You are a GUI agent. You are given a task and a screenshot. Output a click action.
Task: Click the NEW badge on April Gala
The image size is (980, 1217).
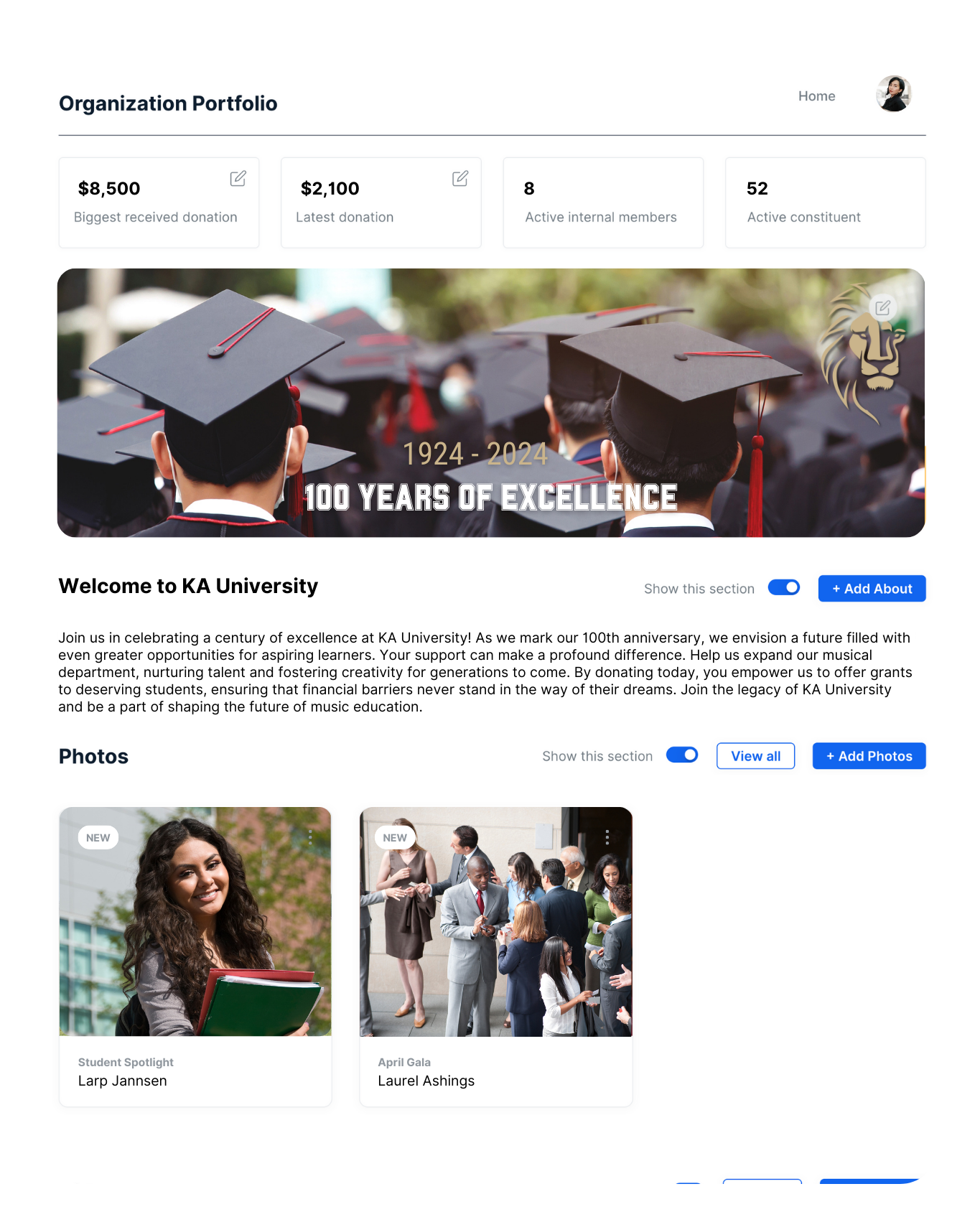tap(395, 838)
